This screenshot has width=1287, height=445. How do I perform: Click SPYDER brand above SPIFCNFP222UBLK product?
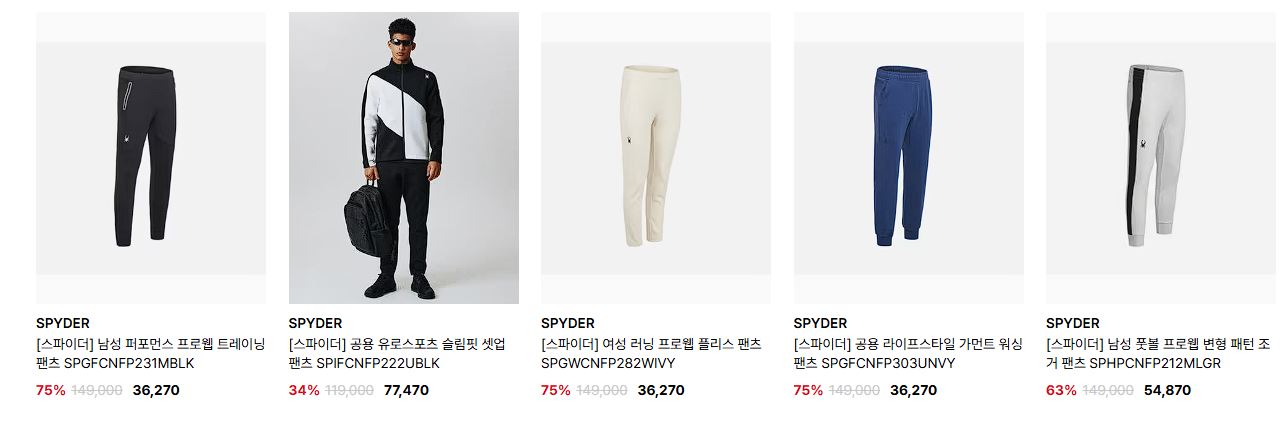316,323
